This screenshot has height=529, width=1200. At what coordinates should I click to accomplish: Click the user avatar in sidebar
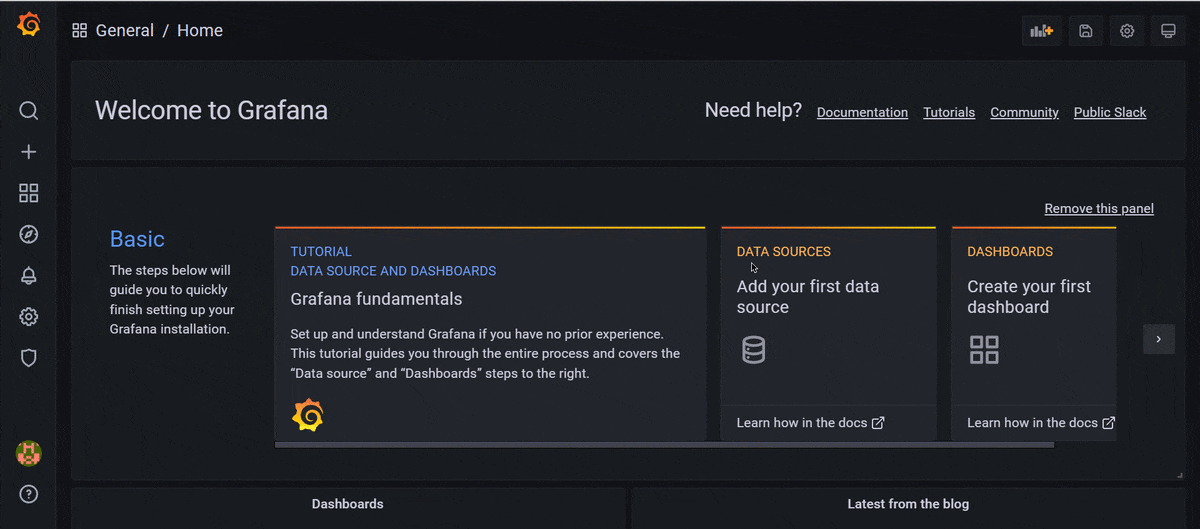tap(29, 453)
